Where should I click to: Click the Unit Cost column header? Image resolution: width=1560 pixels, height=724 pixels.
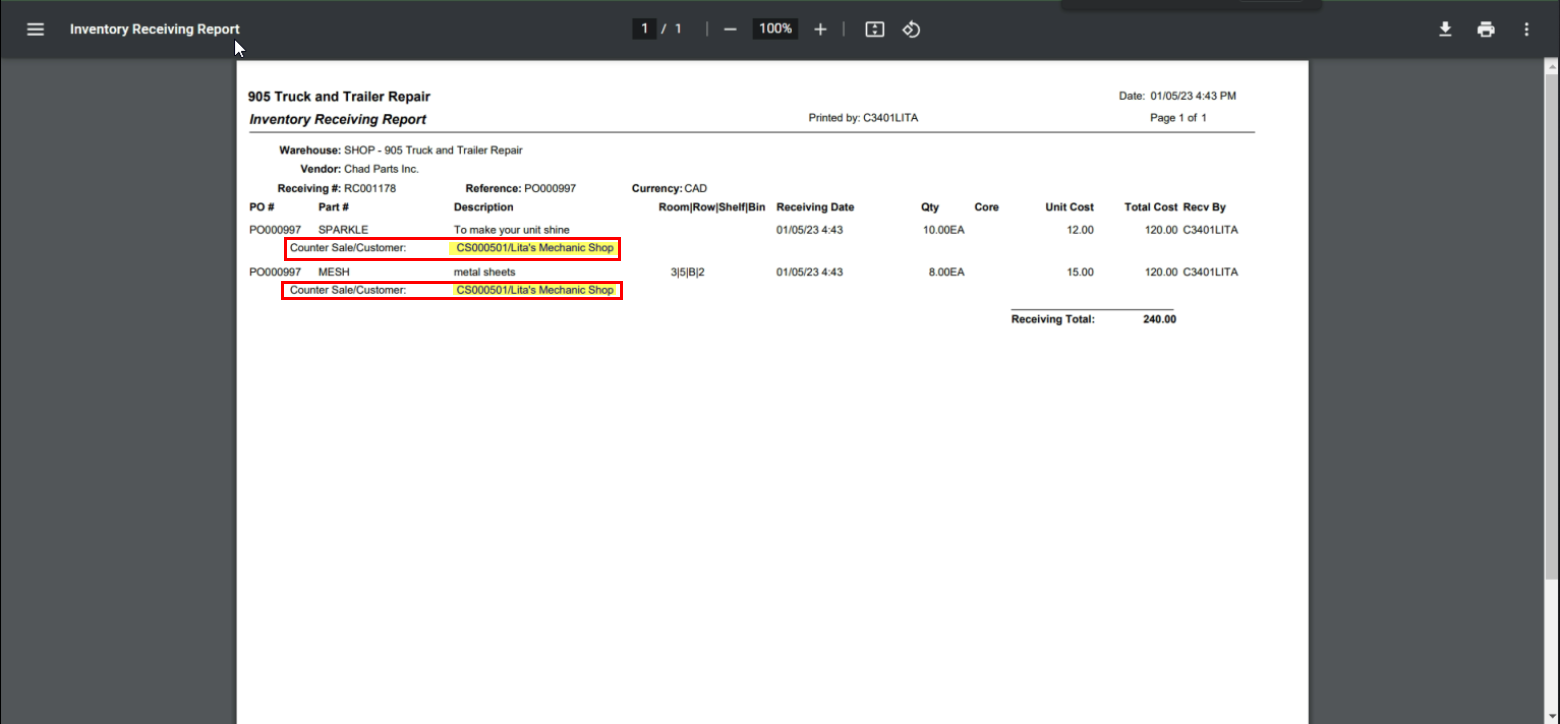(1070, 207)
